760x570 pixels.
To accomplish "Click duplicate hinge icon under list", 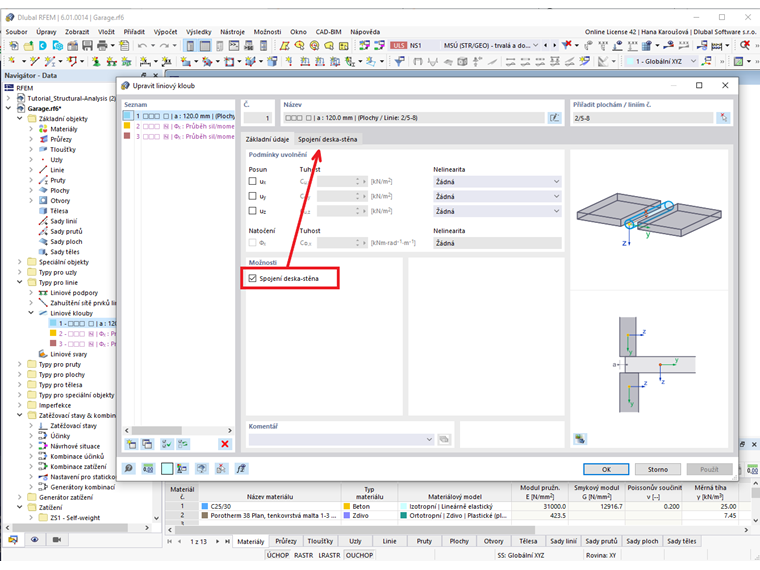I will [x=147, y=444].
